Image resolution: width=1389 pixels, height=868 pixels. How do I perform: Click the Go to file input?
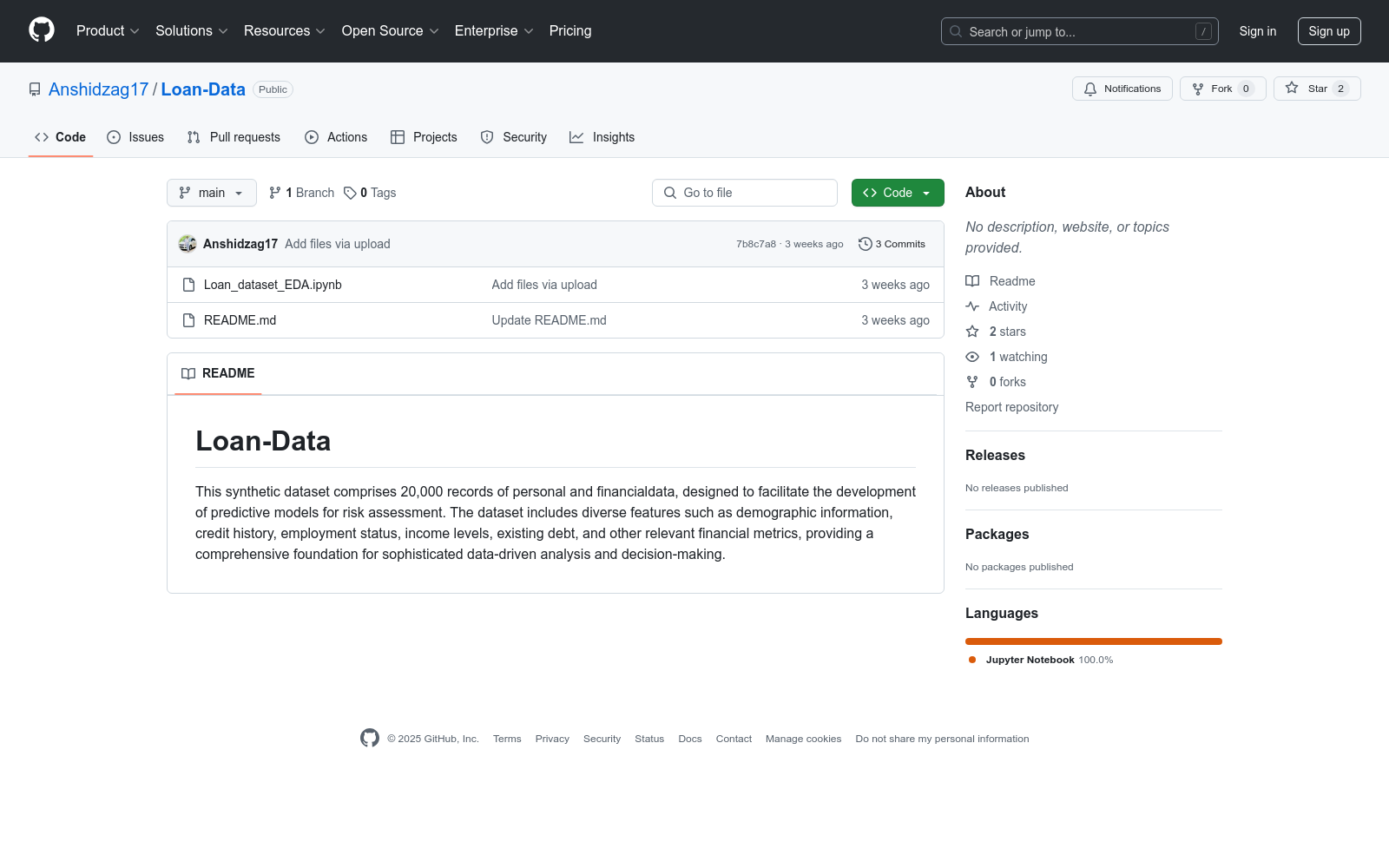tap(745, 193)
